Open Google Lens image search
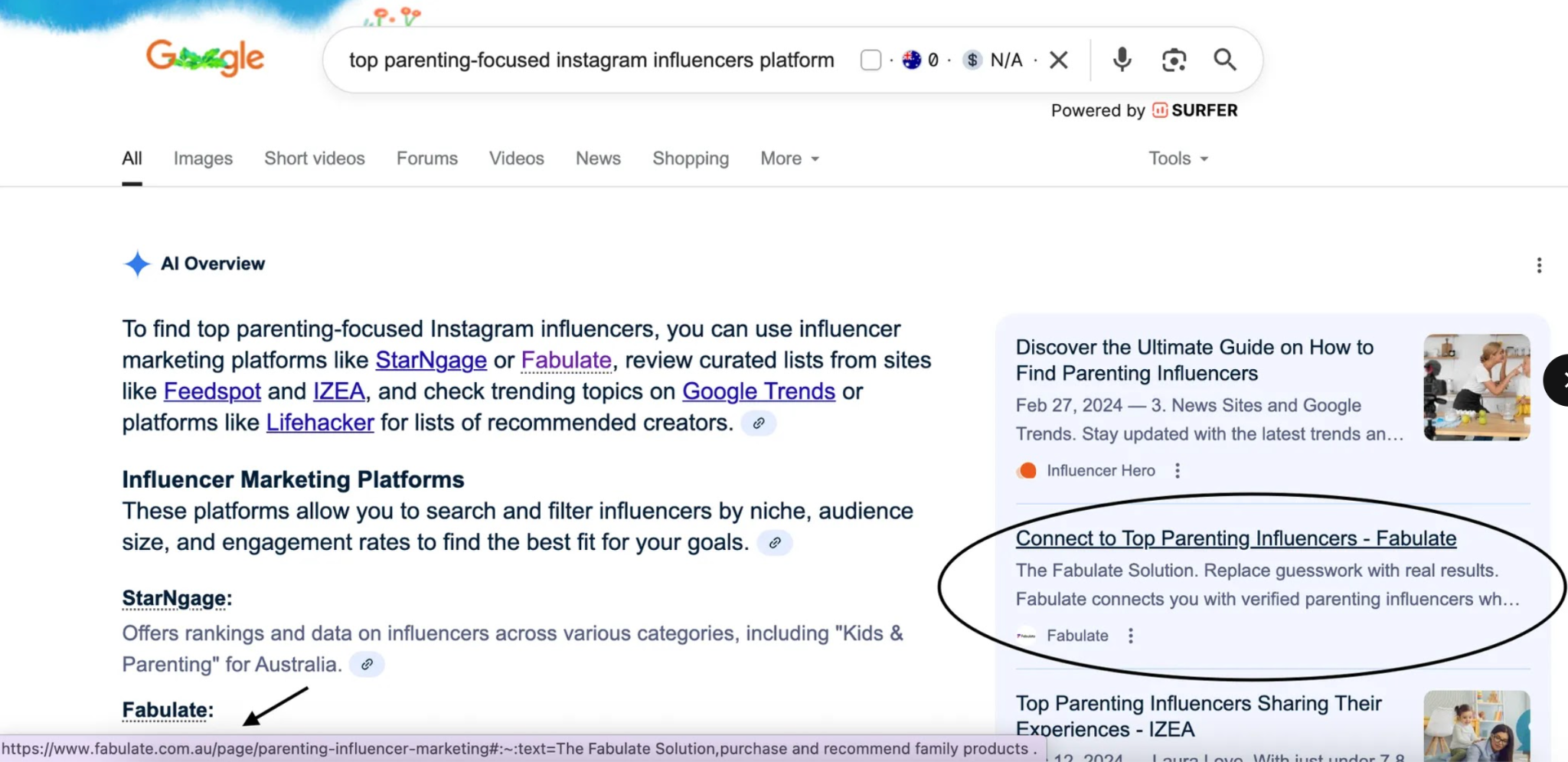The width and height of the screenshot is (1568, 762). pyautogui.click(x=1173, y=60)
